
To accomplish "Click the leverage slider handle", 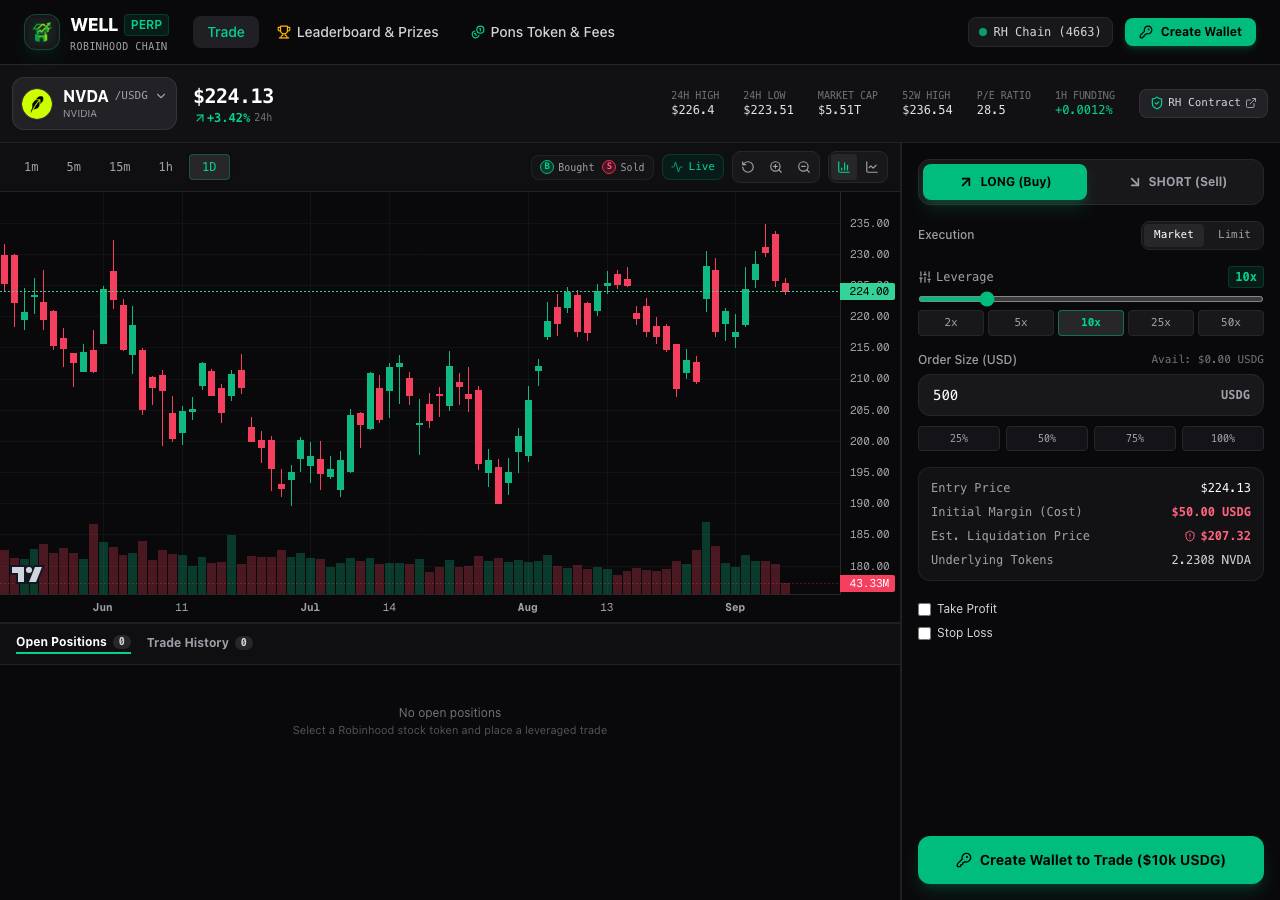I will pos(987,299).
